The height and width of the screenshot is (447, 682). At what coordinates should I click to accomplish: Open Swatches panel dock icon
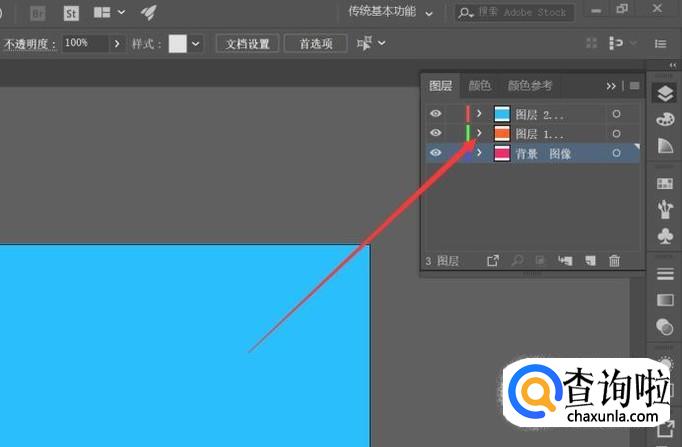[x=665, y=183]
